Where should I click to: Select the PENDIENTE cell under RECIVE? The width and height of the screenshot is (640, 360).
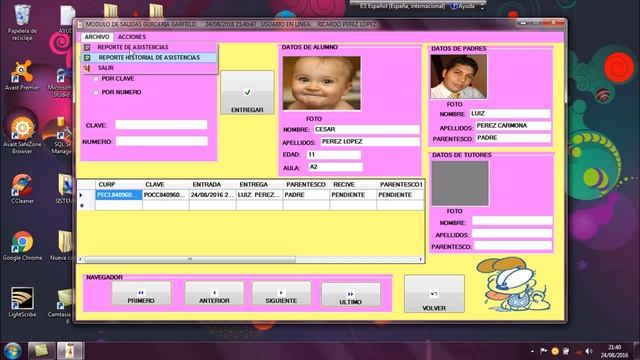click(x=353, y=195)
